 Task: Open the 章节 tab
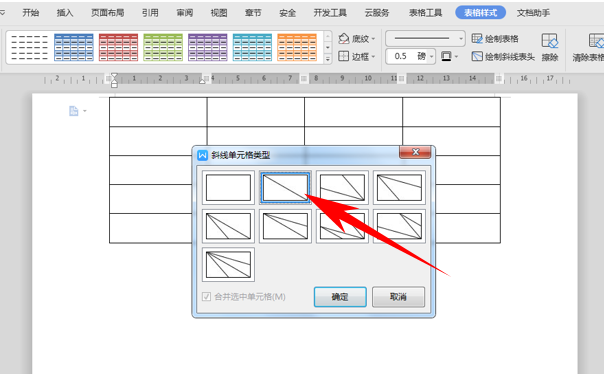[253, 13]
